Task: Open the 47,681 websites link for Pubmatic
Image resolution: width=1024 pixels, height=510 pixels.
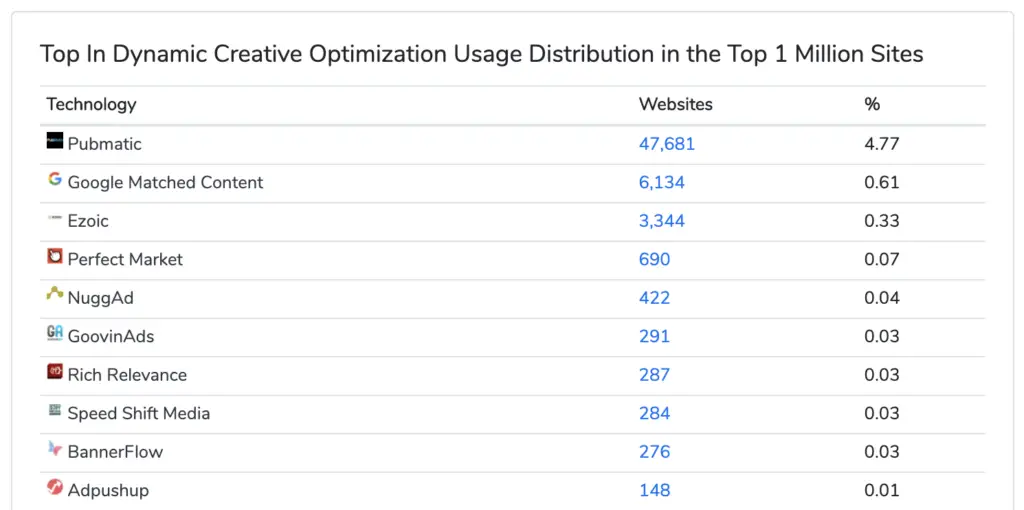Action: point(667,144)
